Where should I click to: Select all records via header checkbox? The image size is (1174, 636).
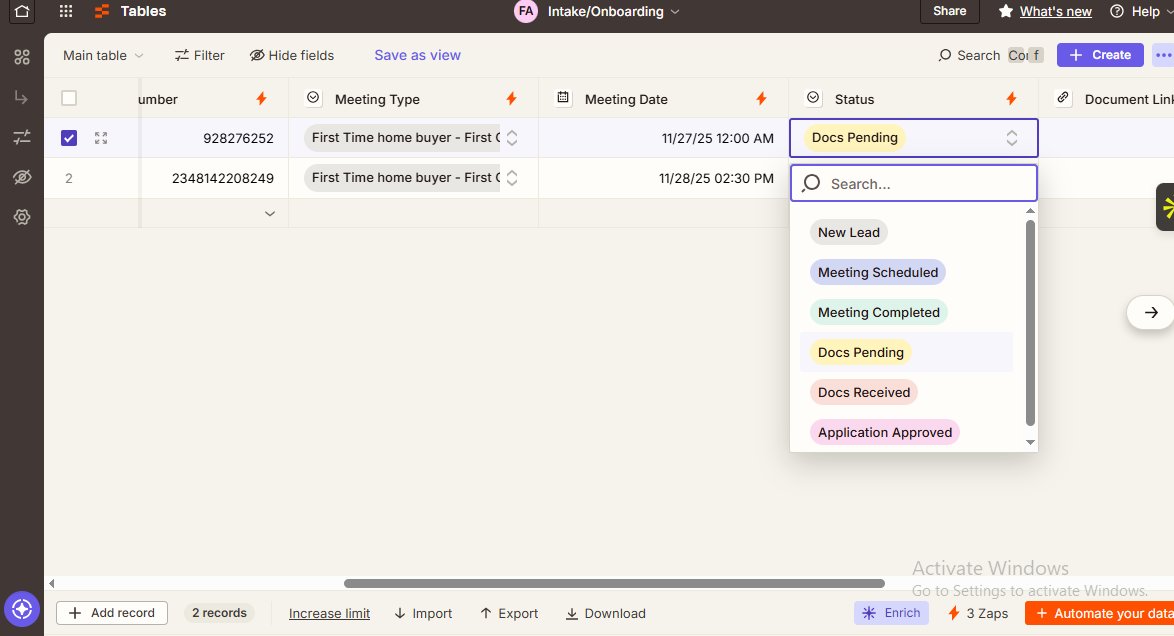(x=68, y=97)
